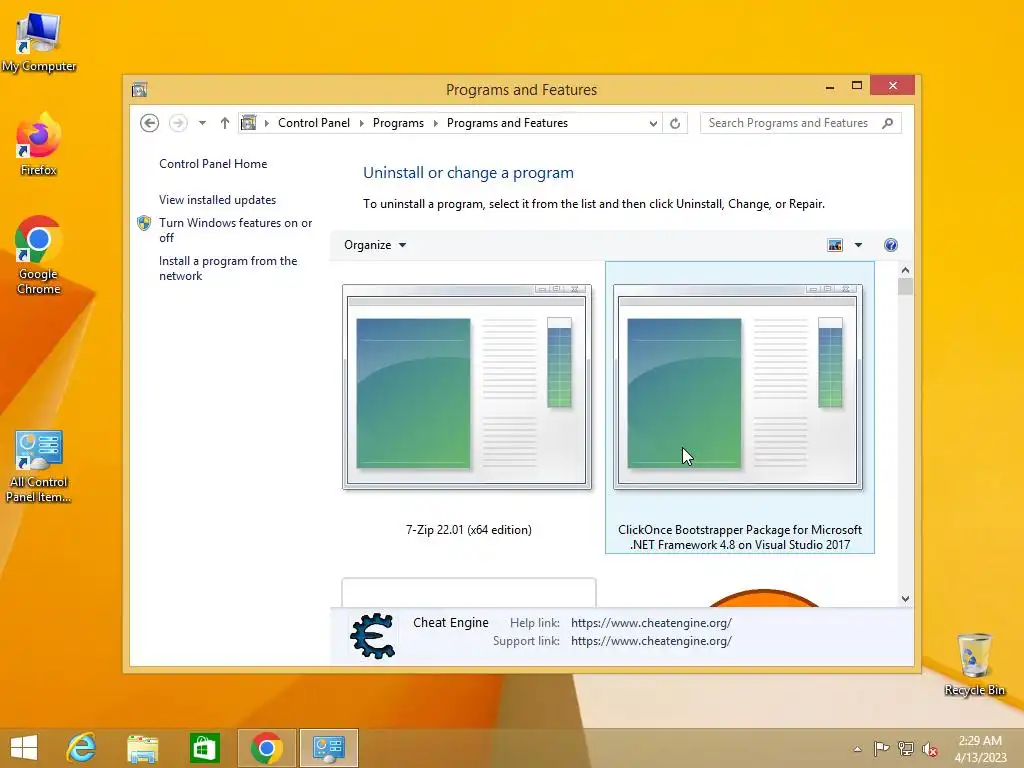
Task: Open the view options dropdown arrow
Action: pos(858,245)
